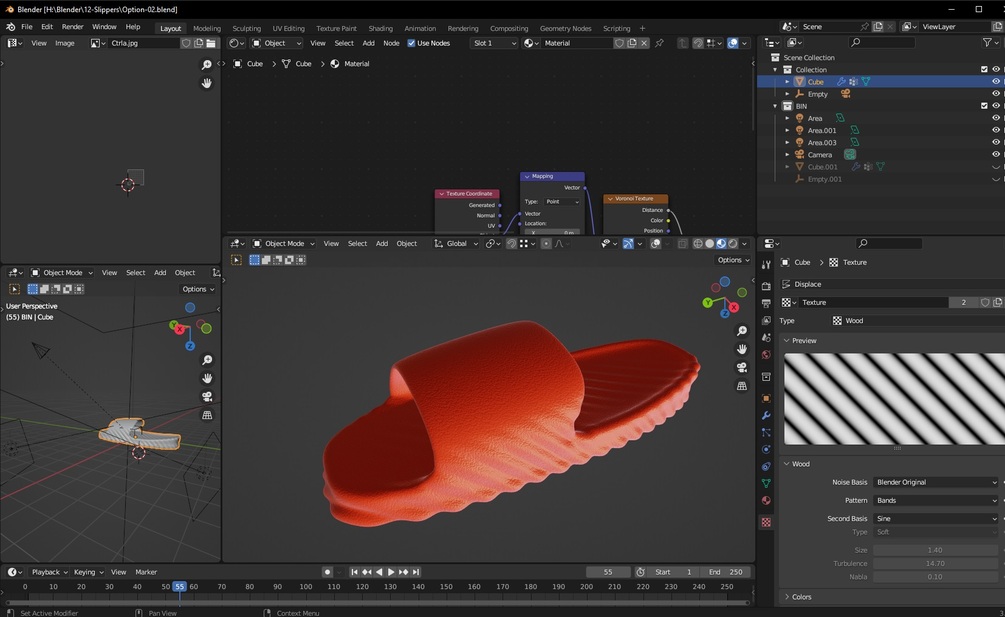Viewport: 1005px width, 617px height.
Task: Open the Modifiers wrench properties tab
Action: click(x=766, y=415)
